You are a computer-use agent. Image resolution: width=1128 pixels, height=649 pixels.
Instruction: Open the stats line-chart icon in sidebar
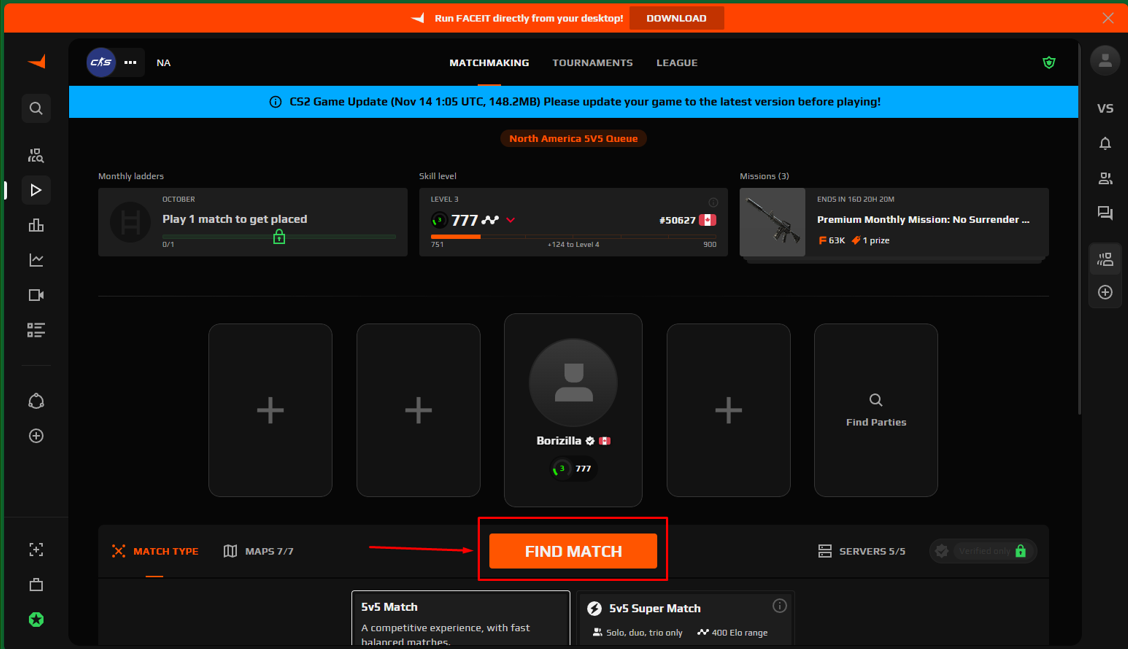[x=36, y=260]
